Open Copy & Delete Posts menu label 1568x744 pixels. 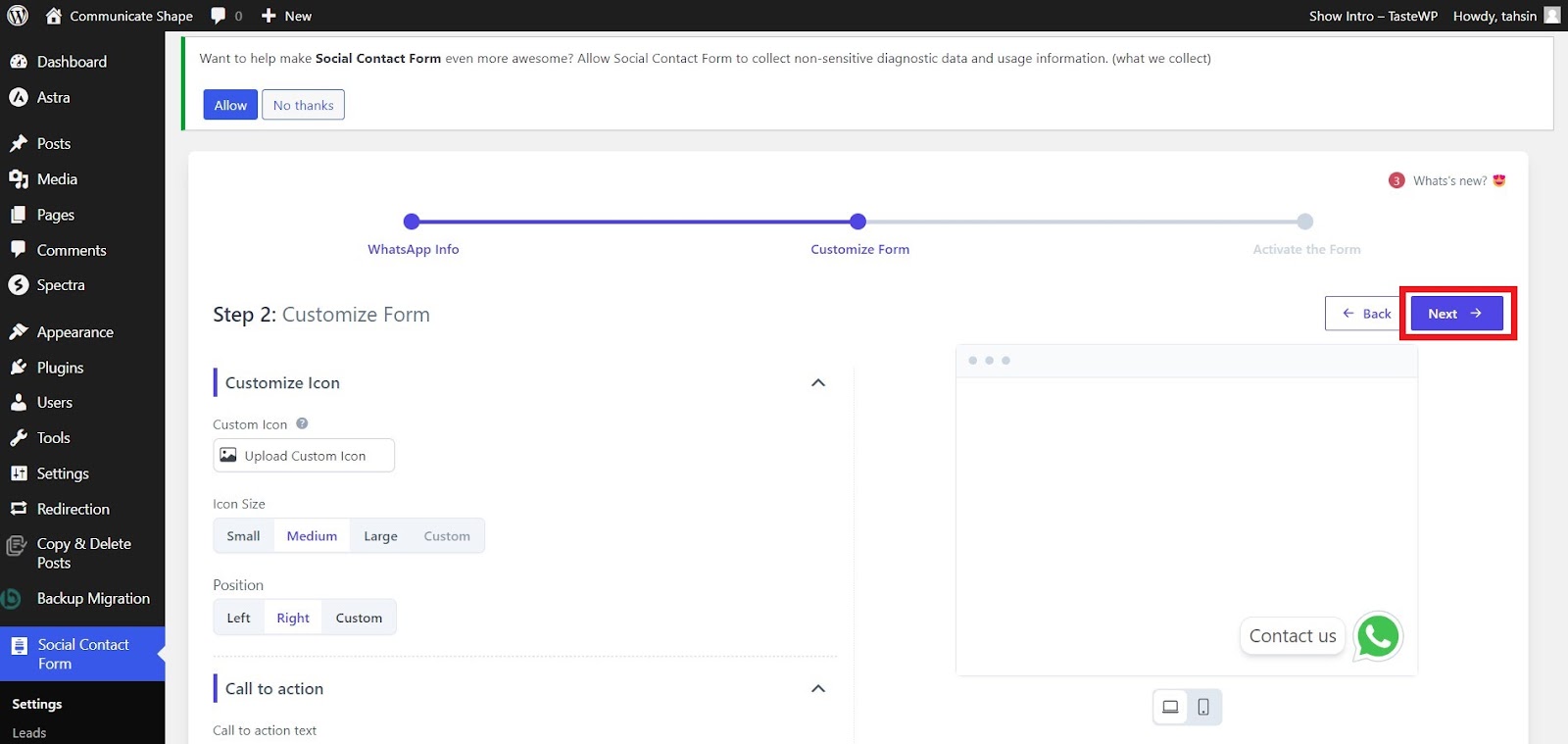click(x=84, y=553)
